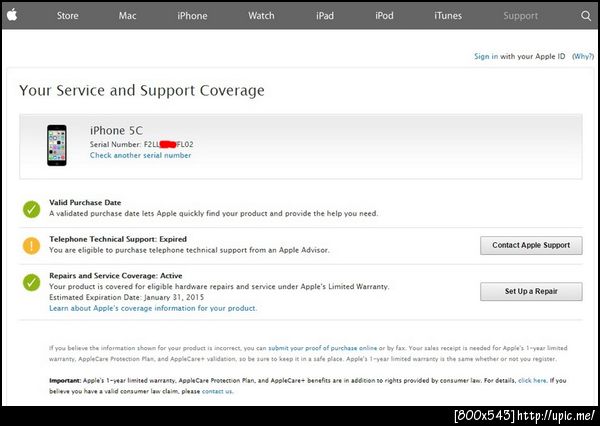Open the search magnifier icon
Image resolution: width=600 pixels, height=426 pixels.
click(586, 16)
